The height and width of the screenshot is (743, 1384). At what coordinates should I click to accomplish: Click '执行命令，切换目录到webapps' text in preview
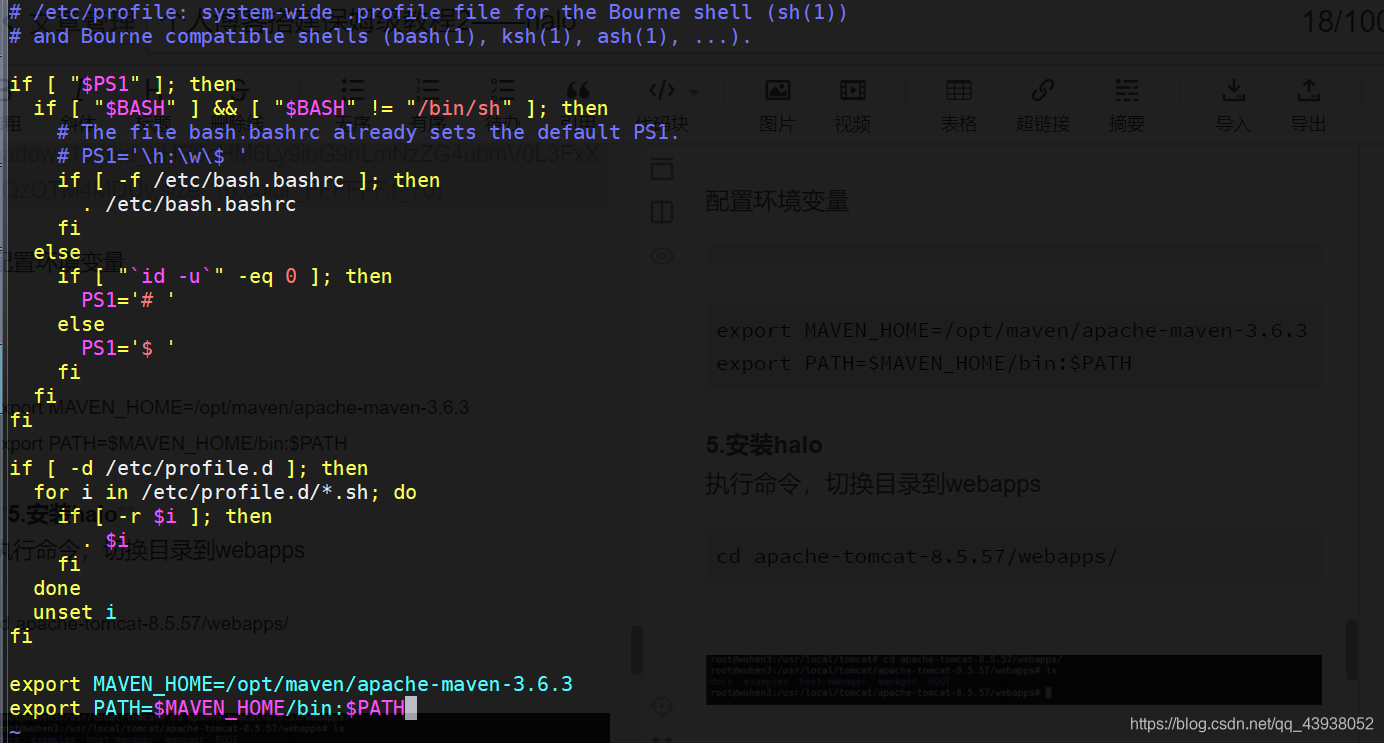click(x=873, y=484)
